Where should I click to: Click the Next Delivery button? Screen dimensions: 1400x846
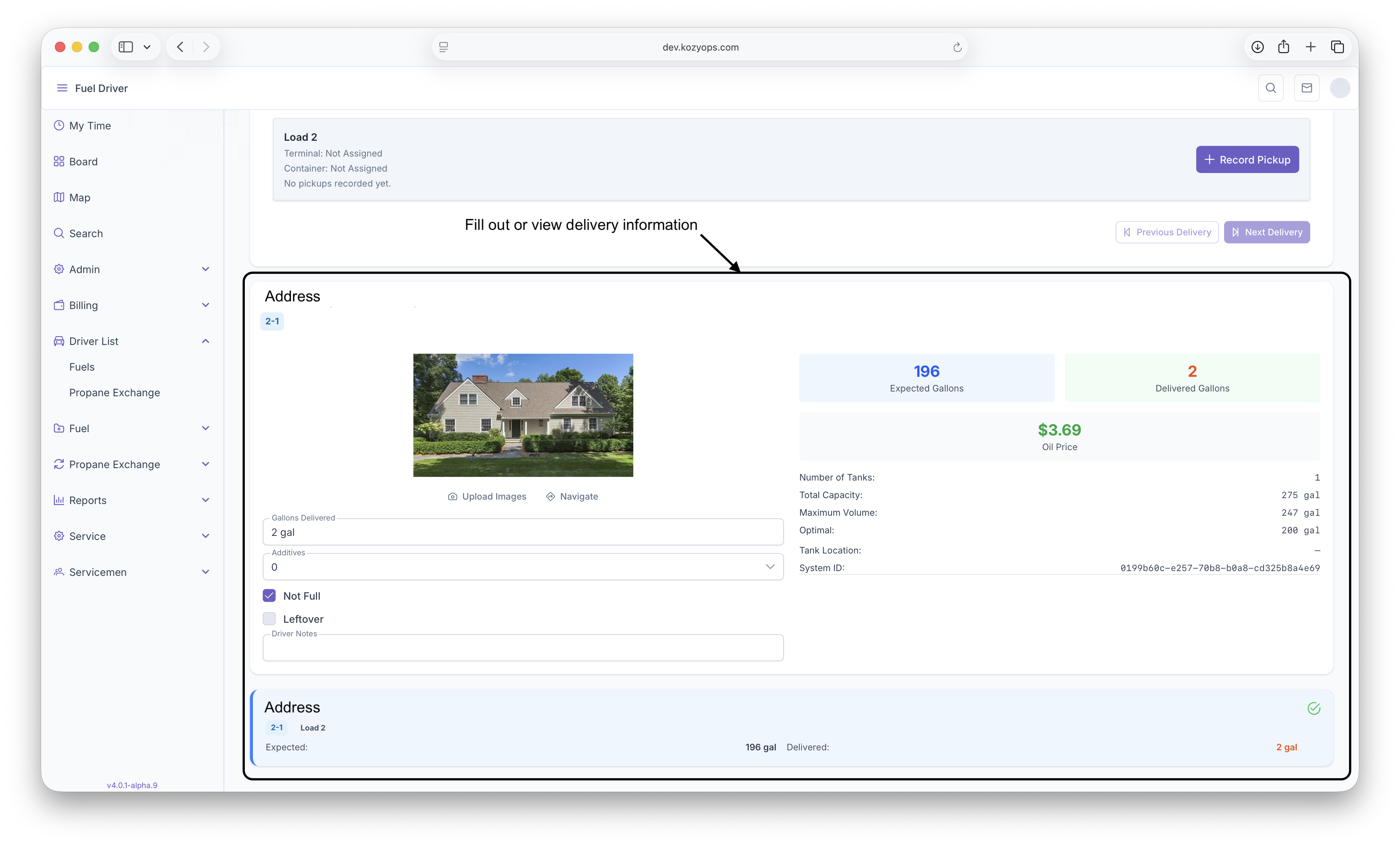(1267, 232)
